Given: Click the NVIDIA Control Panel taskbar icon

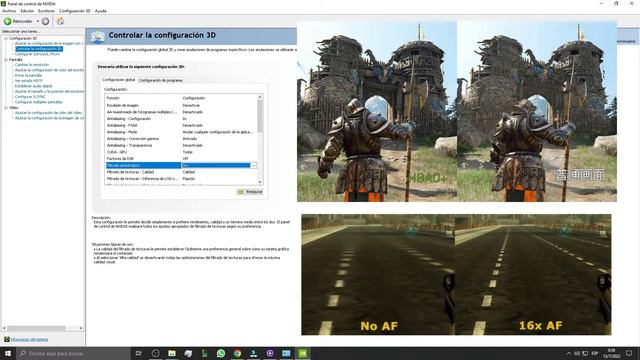Looking at the screenshot, I should [x=302, y=353].
